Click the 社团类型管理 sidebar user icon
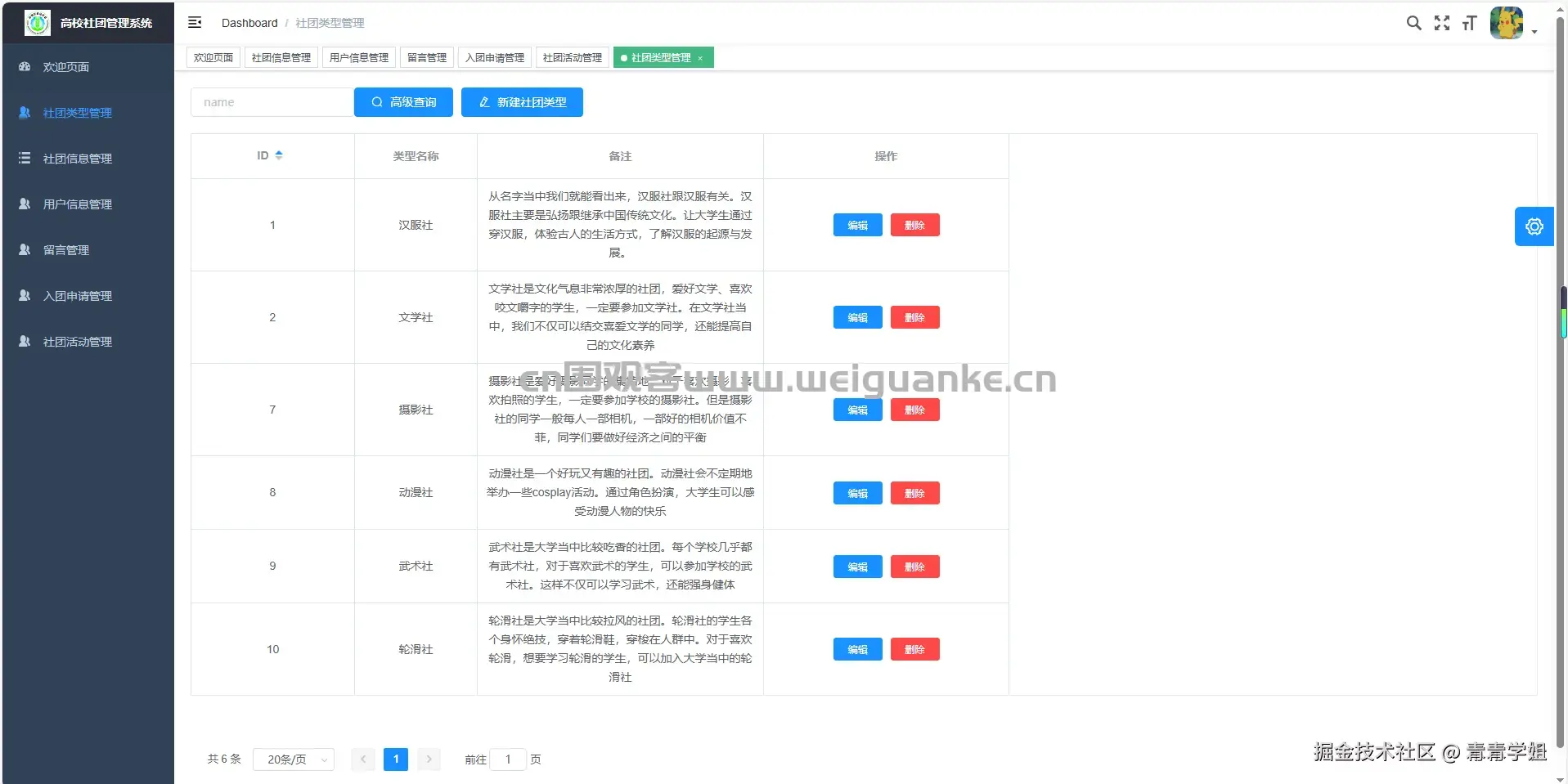Viewport: 1568px width, 784px height. [25, 112]
